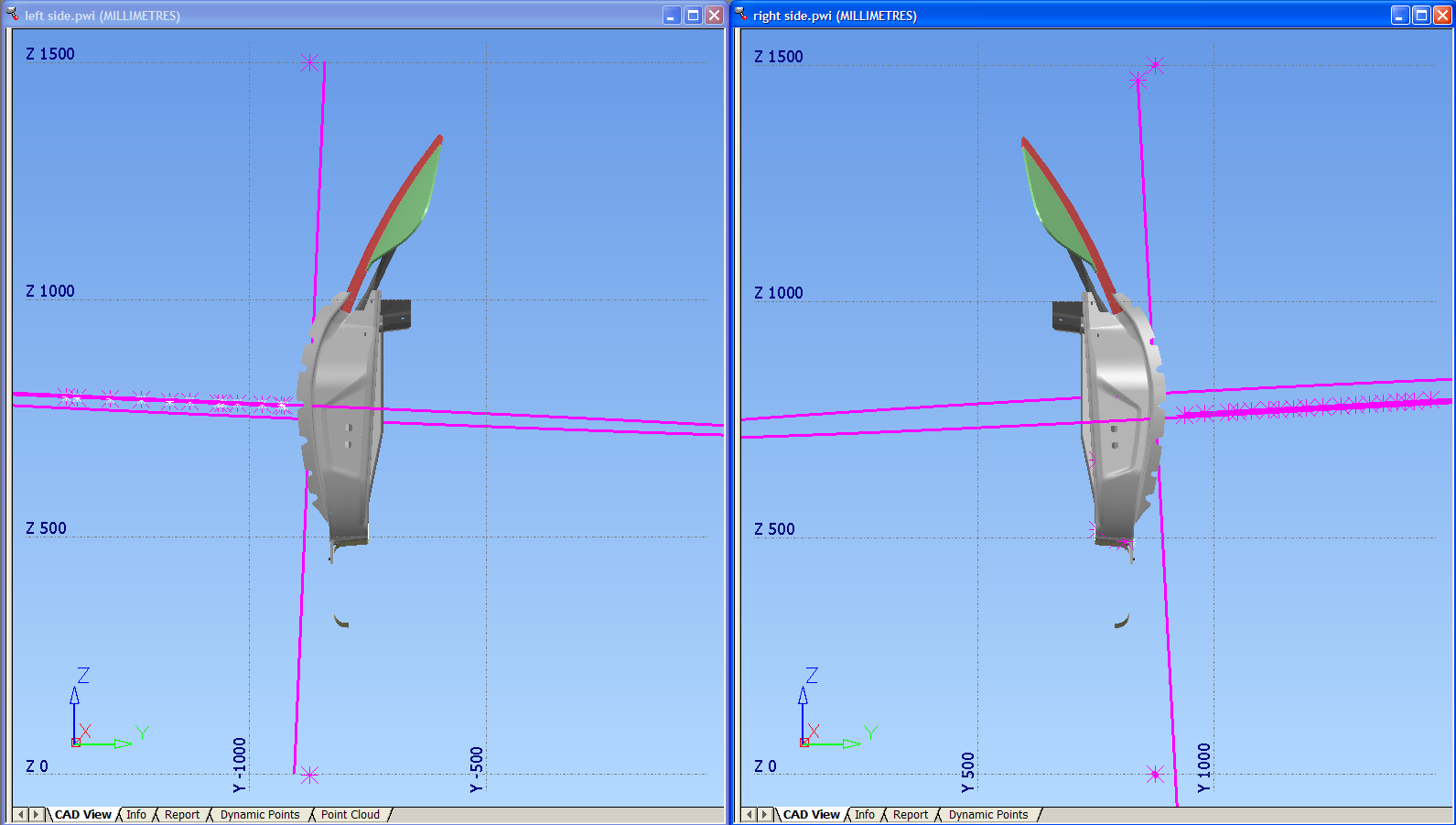Close the left side.pwi window
This screenshot has width=1456, height=825.
click(x=714, y=15)
